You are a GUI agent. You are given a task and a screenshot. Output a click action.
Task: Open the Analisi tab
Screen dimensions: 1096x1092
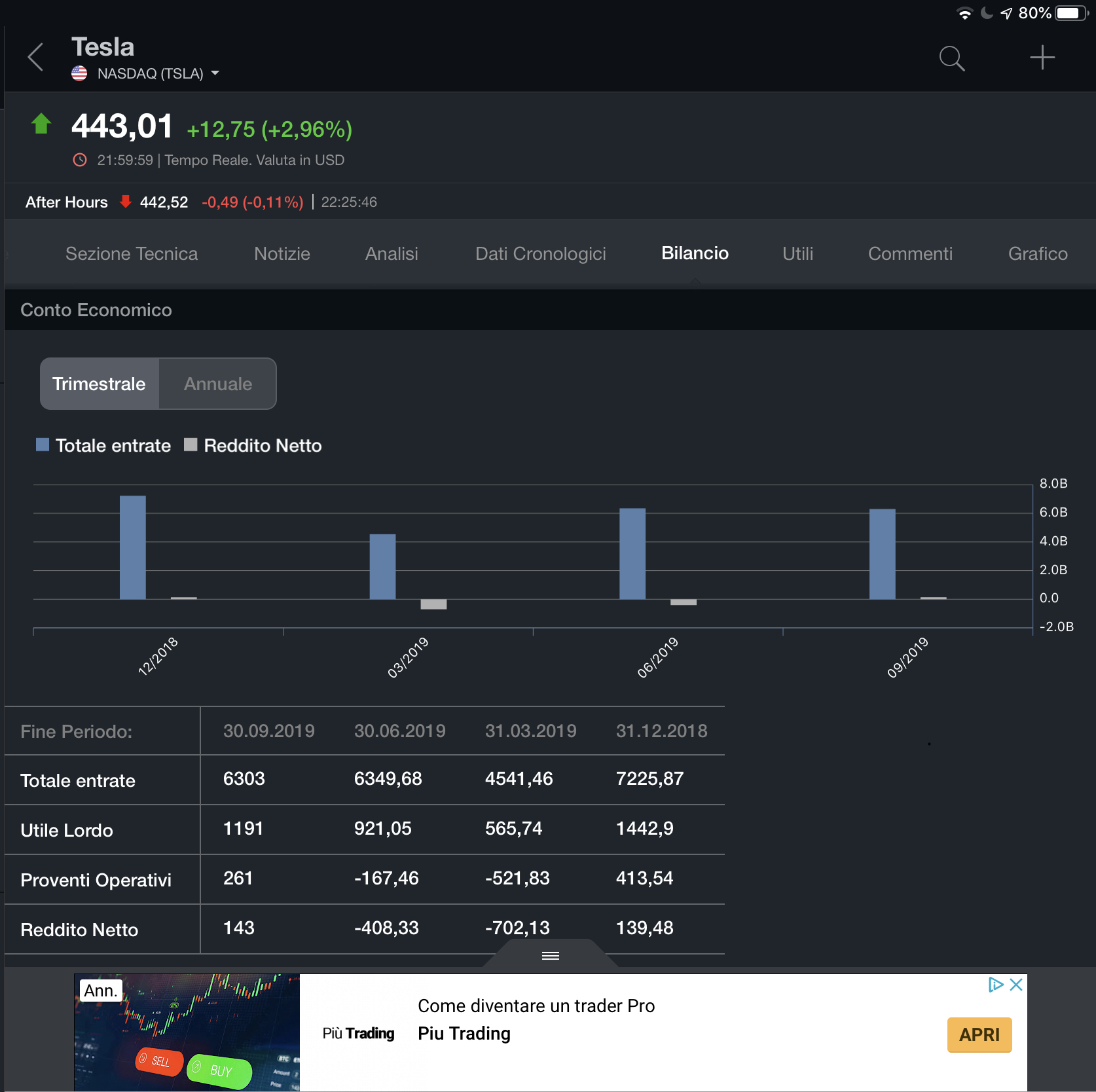[x=392, y=253]
